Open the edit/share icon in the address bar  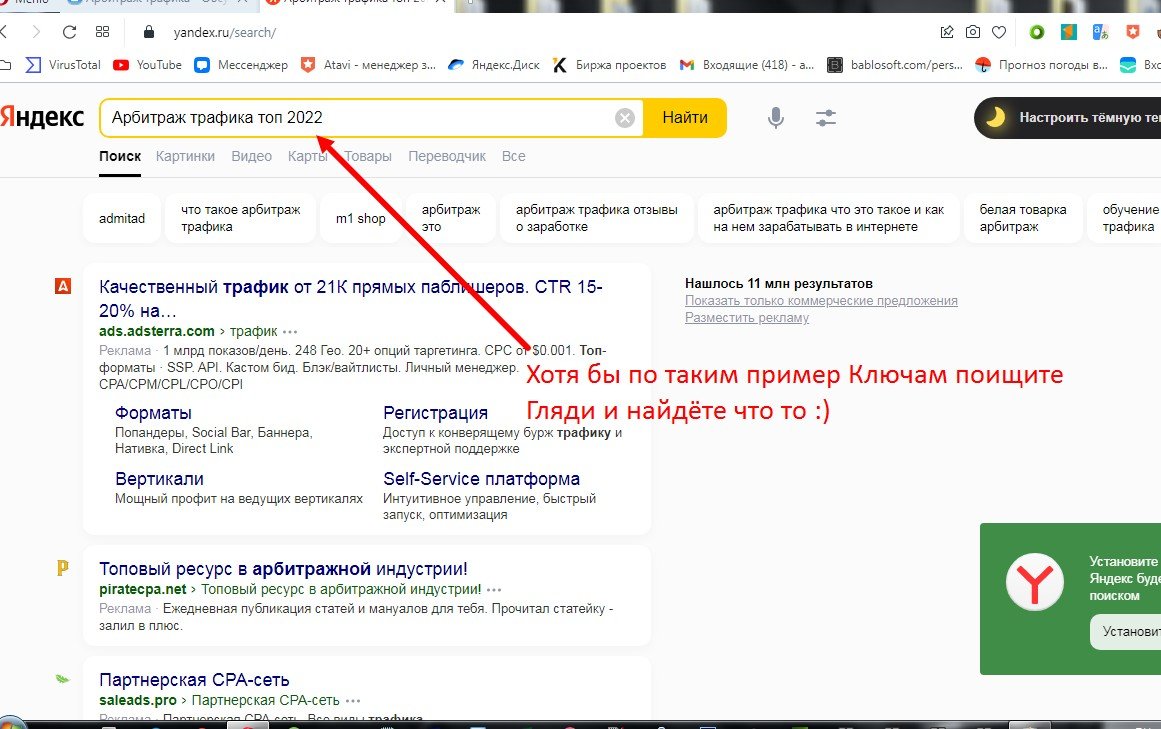point(947,32)
